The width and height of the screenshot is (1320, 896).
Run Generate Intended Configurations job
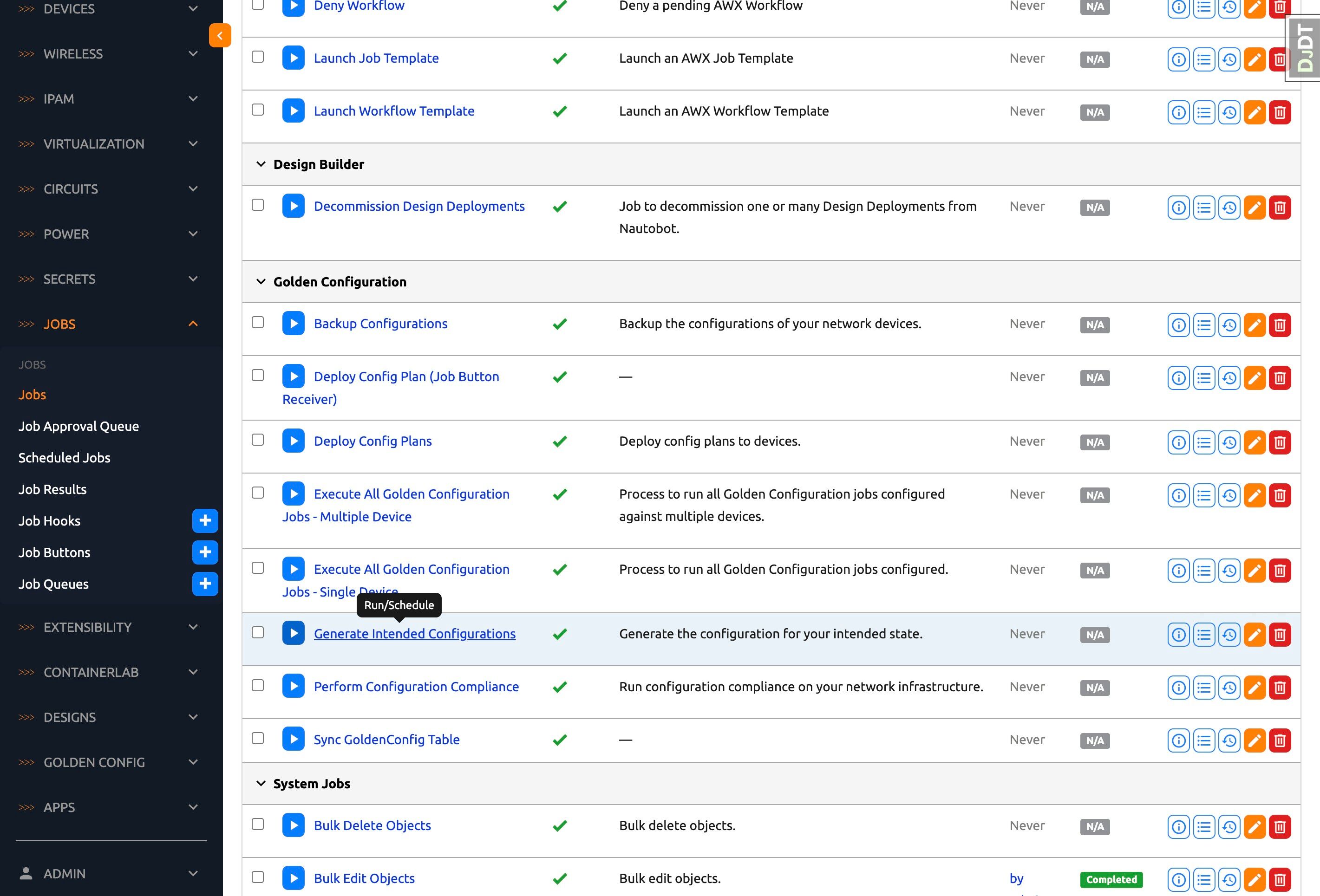[293, 634]
